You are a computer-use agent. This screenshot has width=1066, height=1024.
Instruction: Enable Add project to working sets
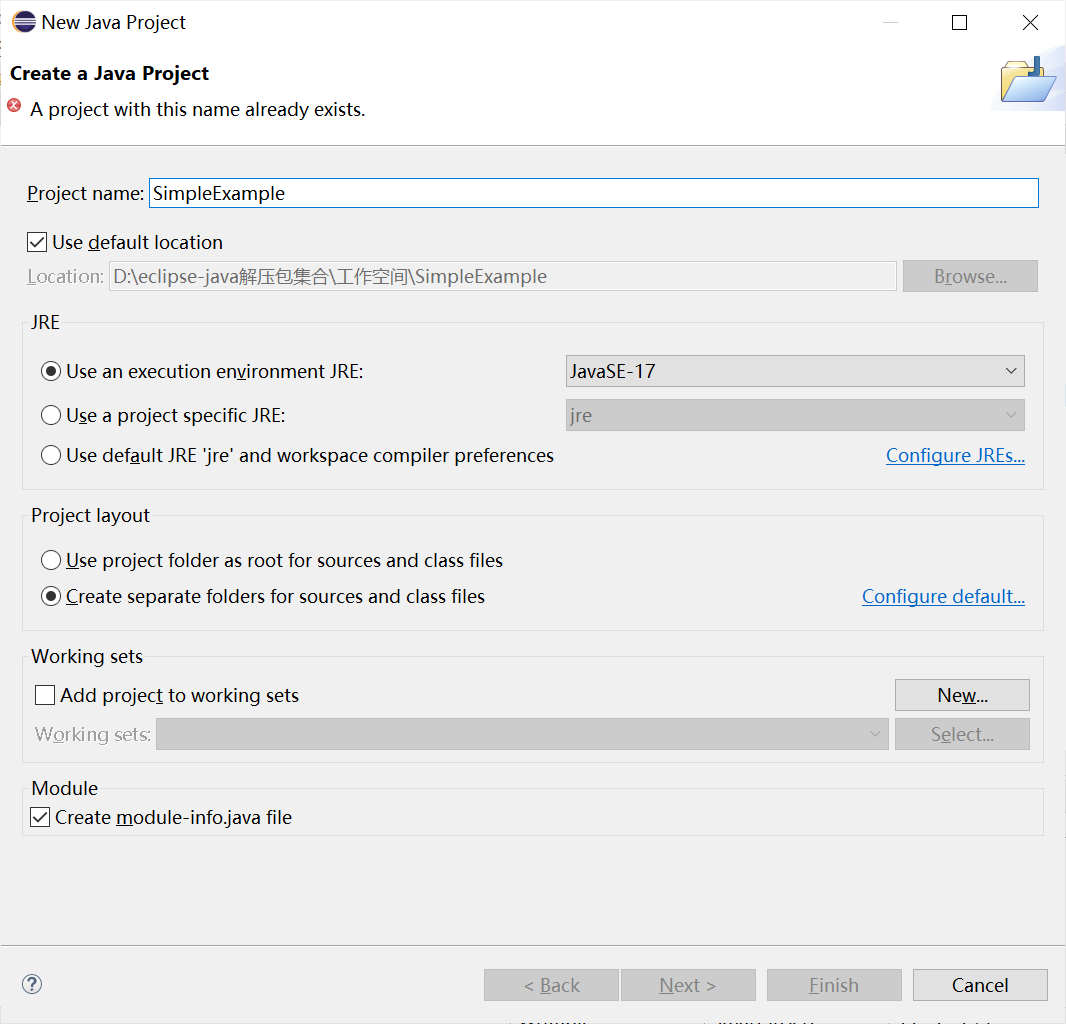(45, 695)
